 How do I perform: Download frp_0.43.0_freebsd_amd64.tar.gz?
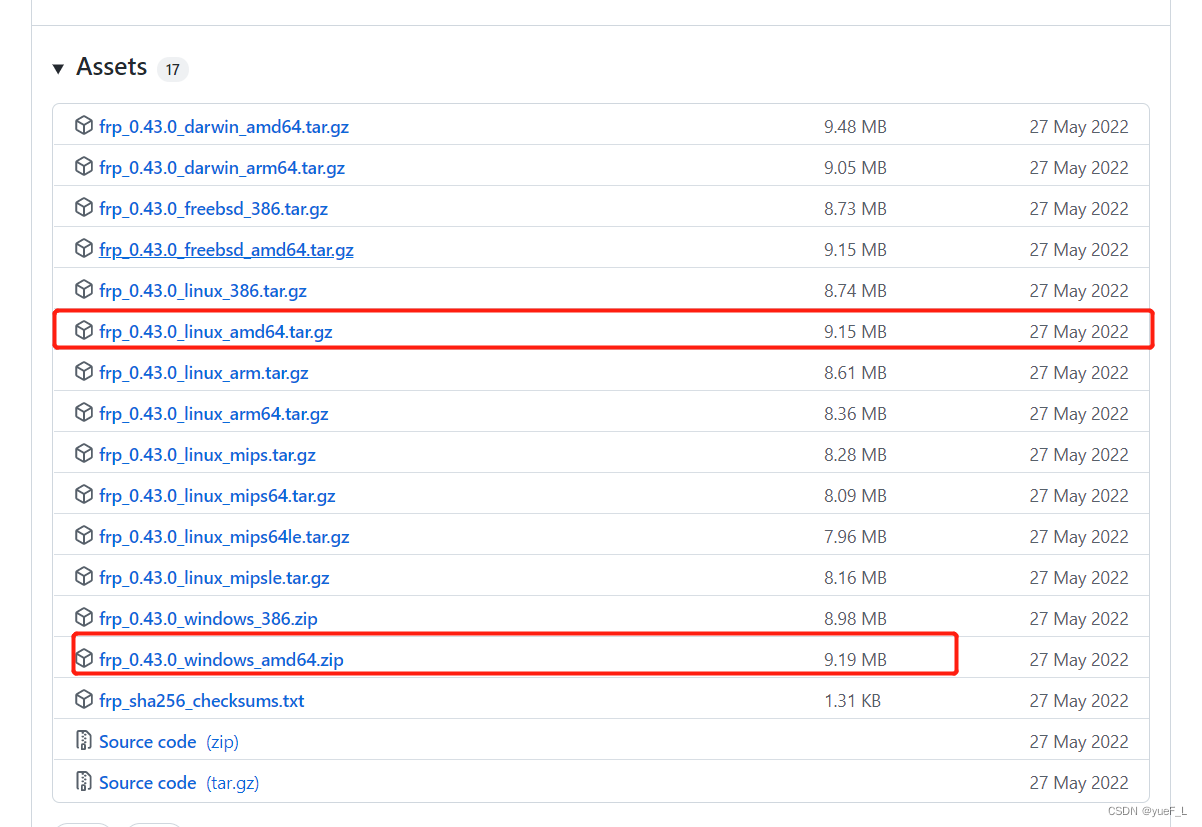coord(226,250)
